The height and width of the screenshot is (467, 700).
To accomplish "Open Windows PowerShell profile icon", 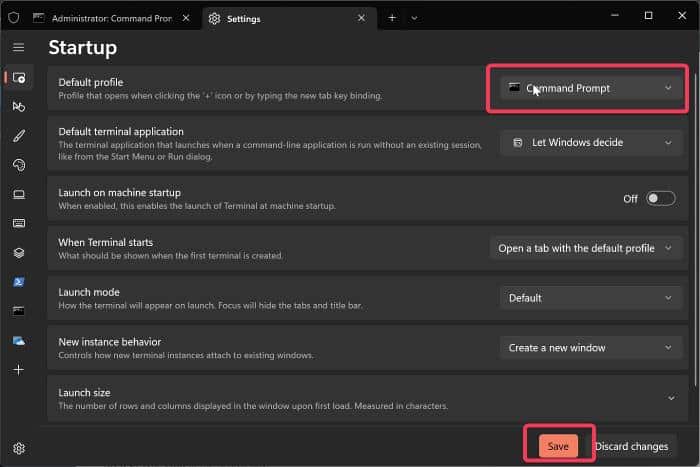I will (x=19, y=282).
